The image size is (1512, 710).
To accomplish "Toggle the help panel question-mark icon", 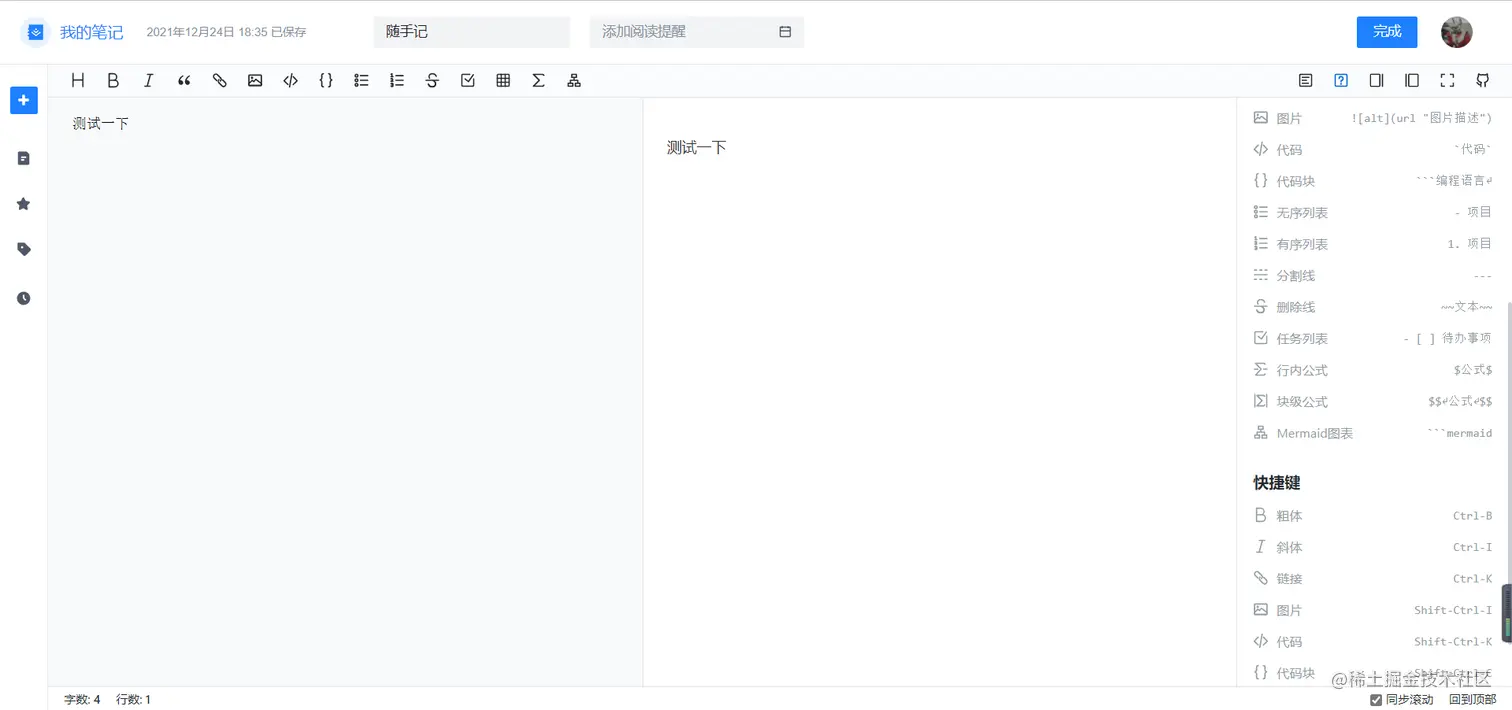I will tap(1341, 81).
